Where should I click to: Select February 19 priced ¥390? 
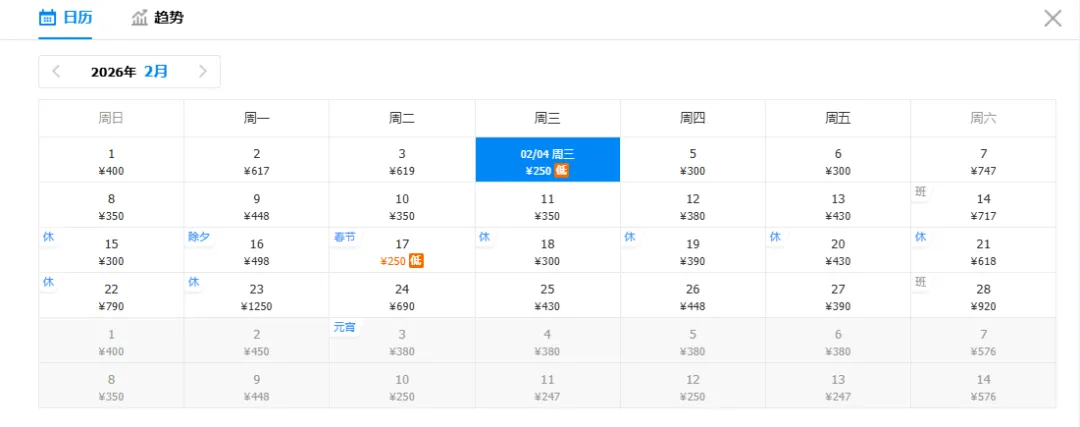693,251
